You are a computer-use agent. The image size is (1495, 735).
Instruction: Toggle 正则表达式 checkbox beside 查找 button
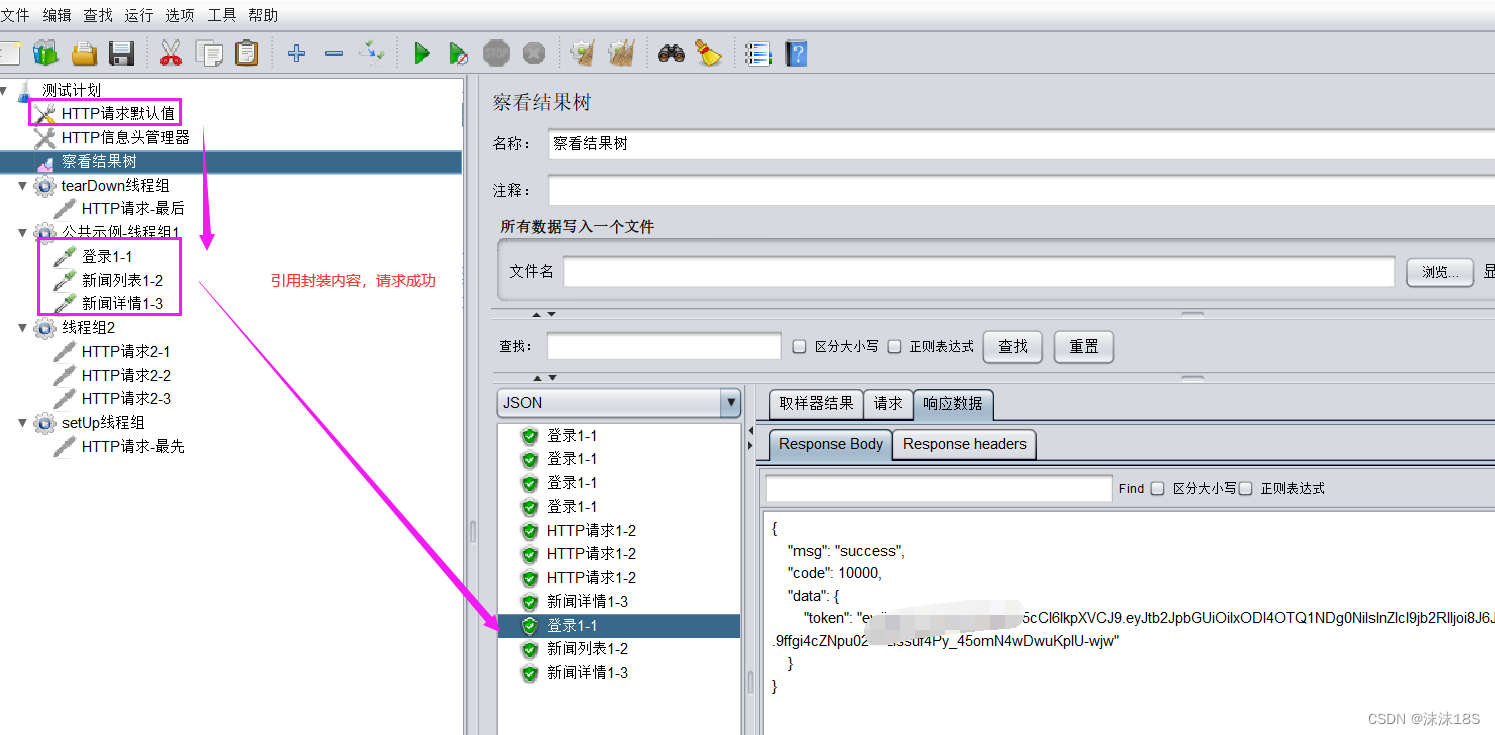pos(895,347)
